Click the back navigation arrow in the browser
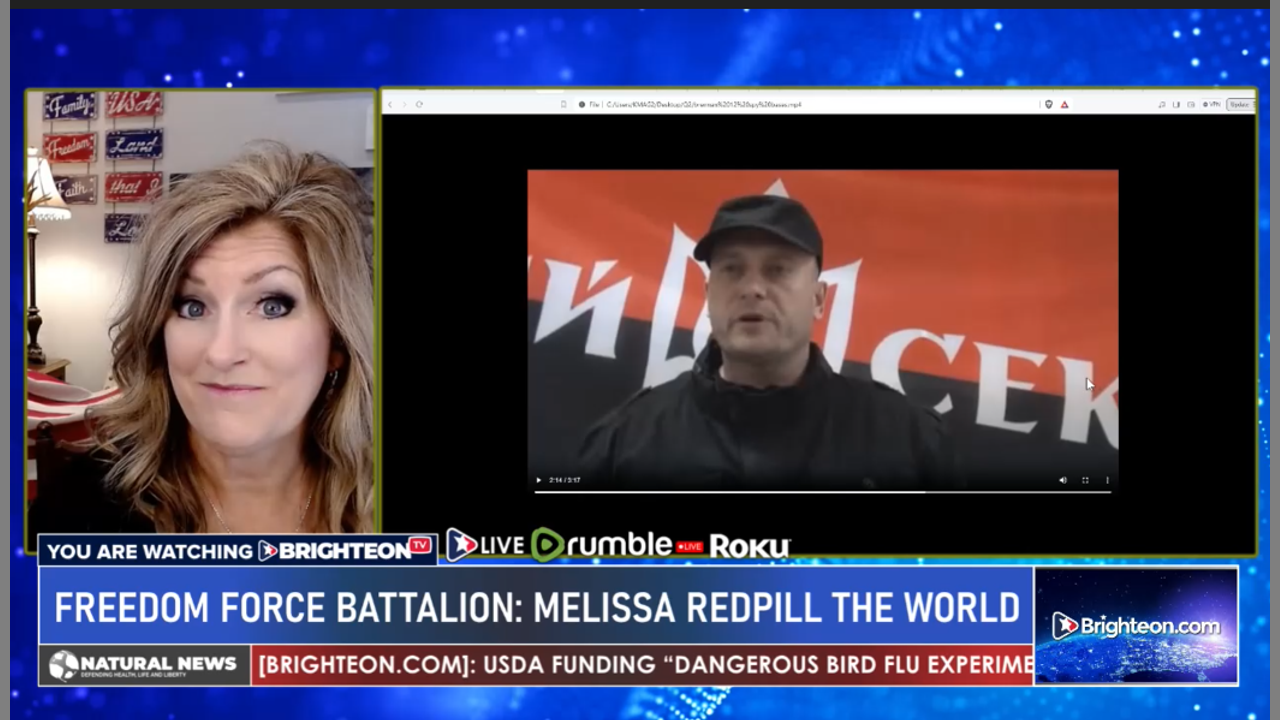Viewport: 1280px width, 720px height. click(392, 104)
